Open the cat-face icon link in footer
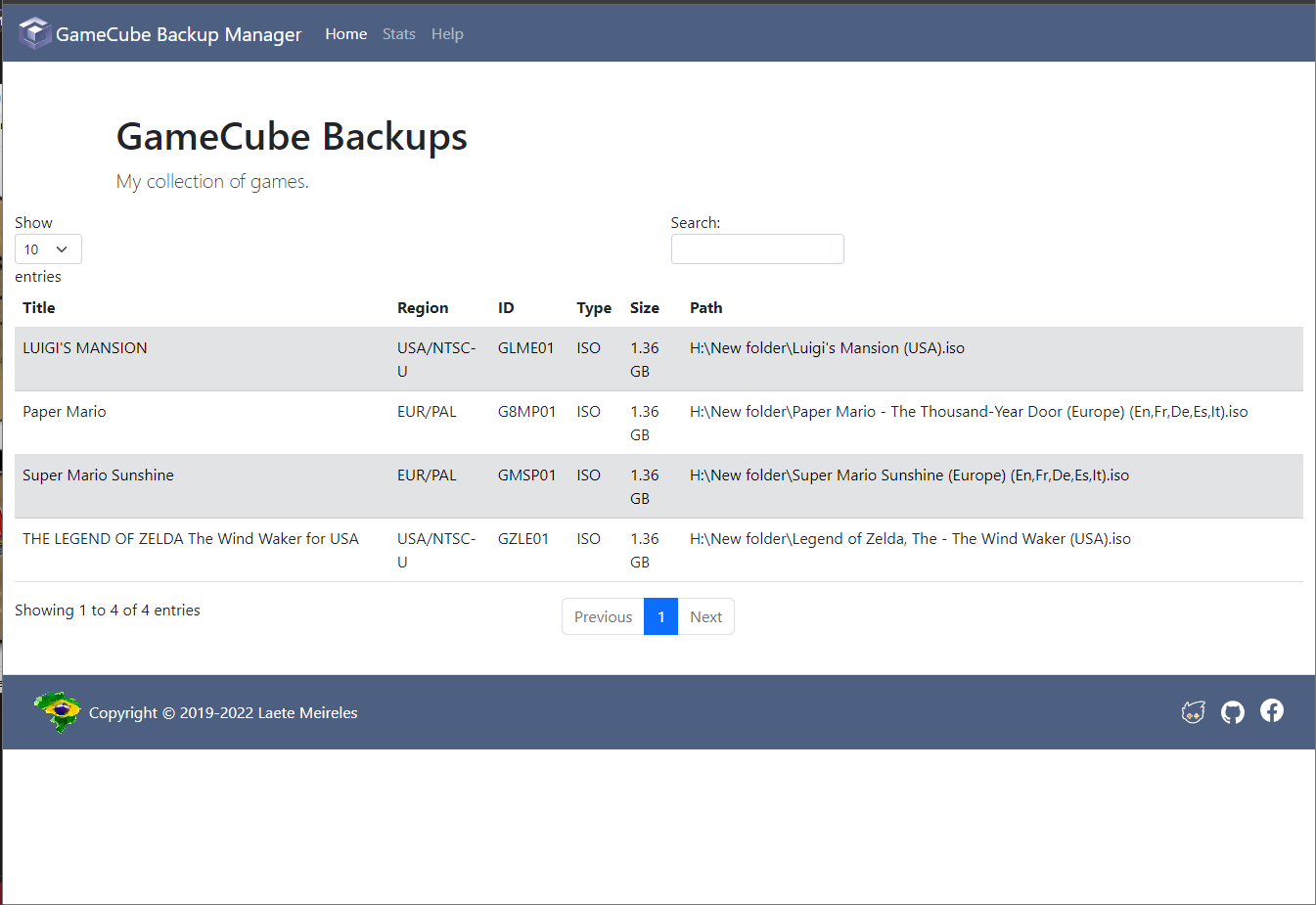1316x905 pixels. pyautogui.click(x=1193, y=712)
